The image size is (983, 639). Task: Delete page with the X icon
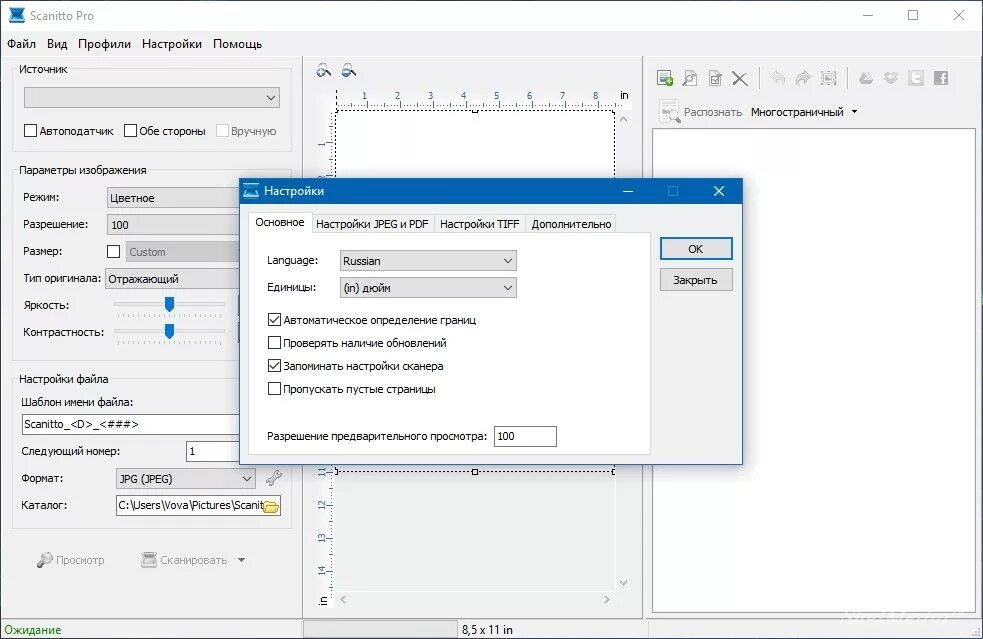(x=740, y=78)
